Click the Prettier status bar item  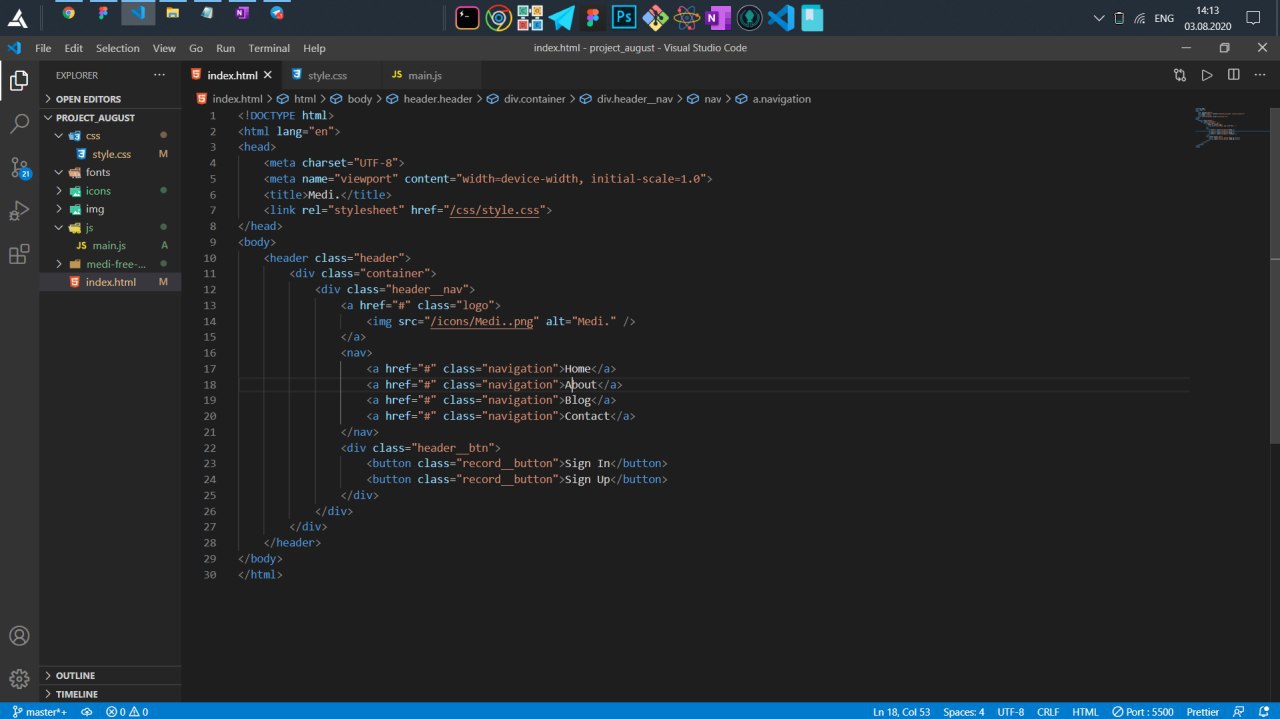(x=1202, y=712)
